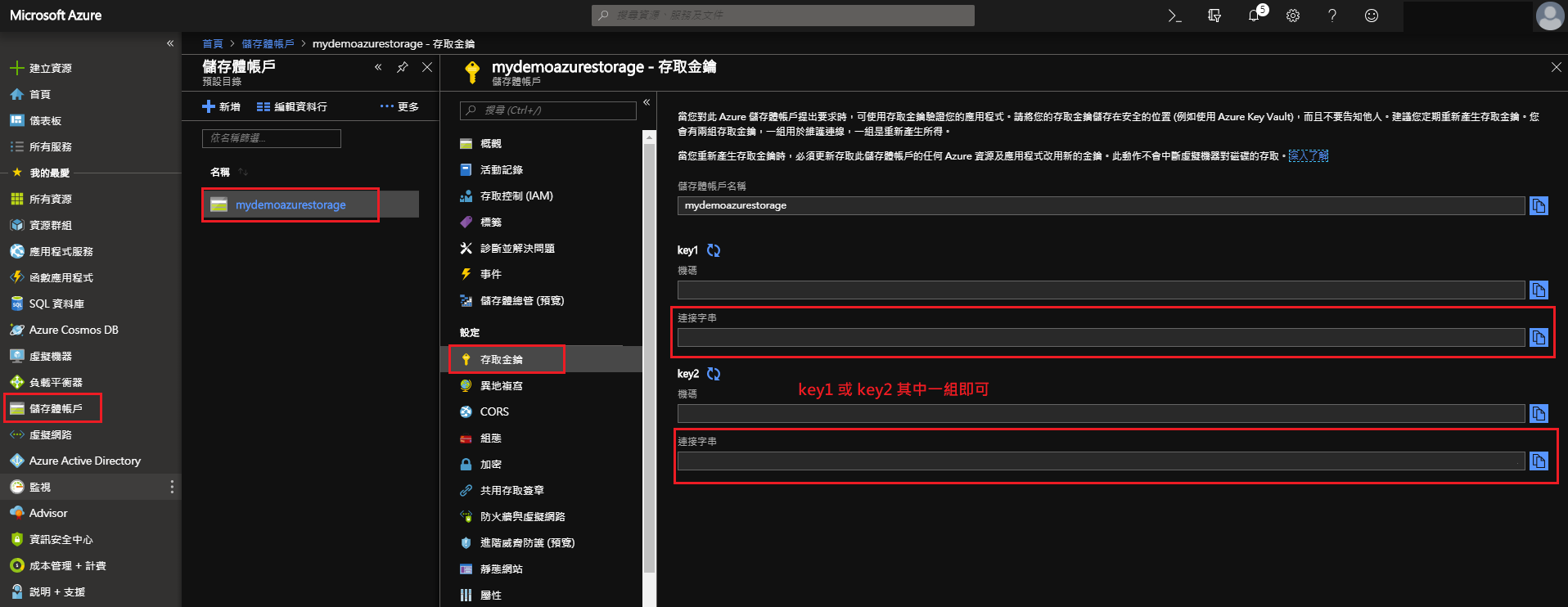Collapse the resource settings menu panel

tap(647, 102)
